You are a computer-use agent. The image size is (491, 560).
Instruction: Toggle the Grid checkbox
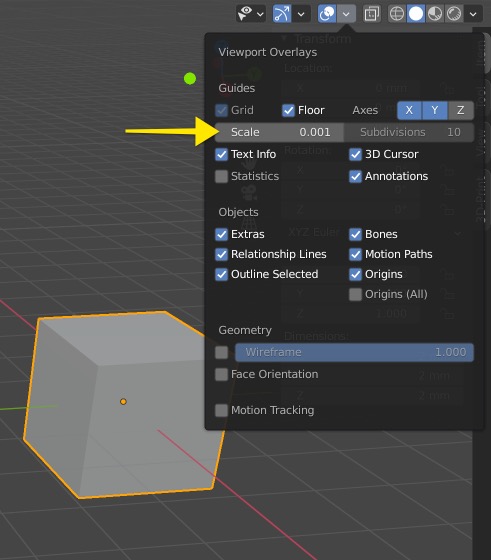(221, 110)
